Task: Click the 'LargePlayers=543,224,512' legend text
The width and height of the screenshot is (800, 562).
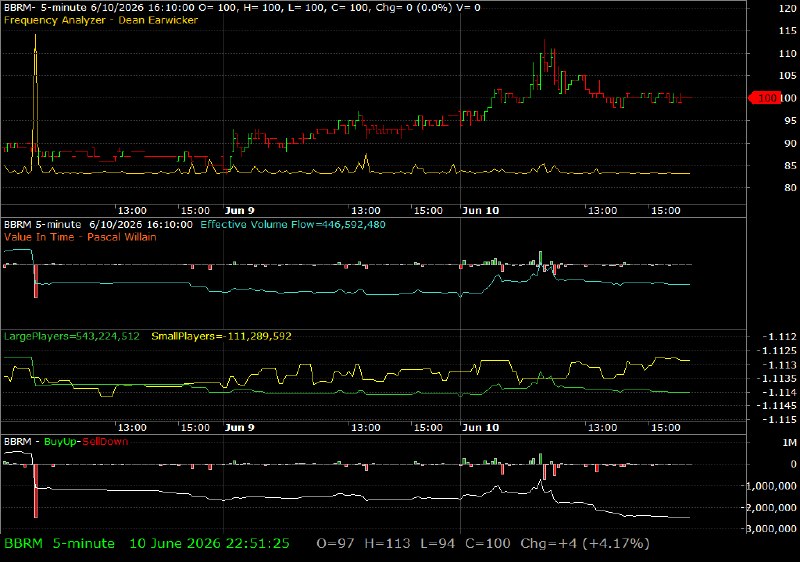Action: pyautogui.click(x=71, y=337)
